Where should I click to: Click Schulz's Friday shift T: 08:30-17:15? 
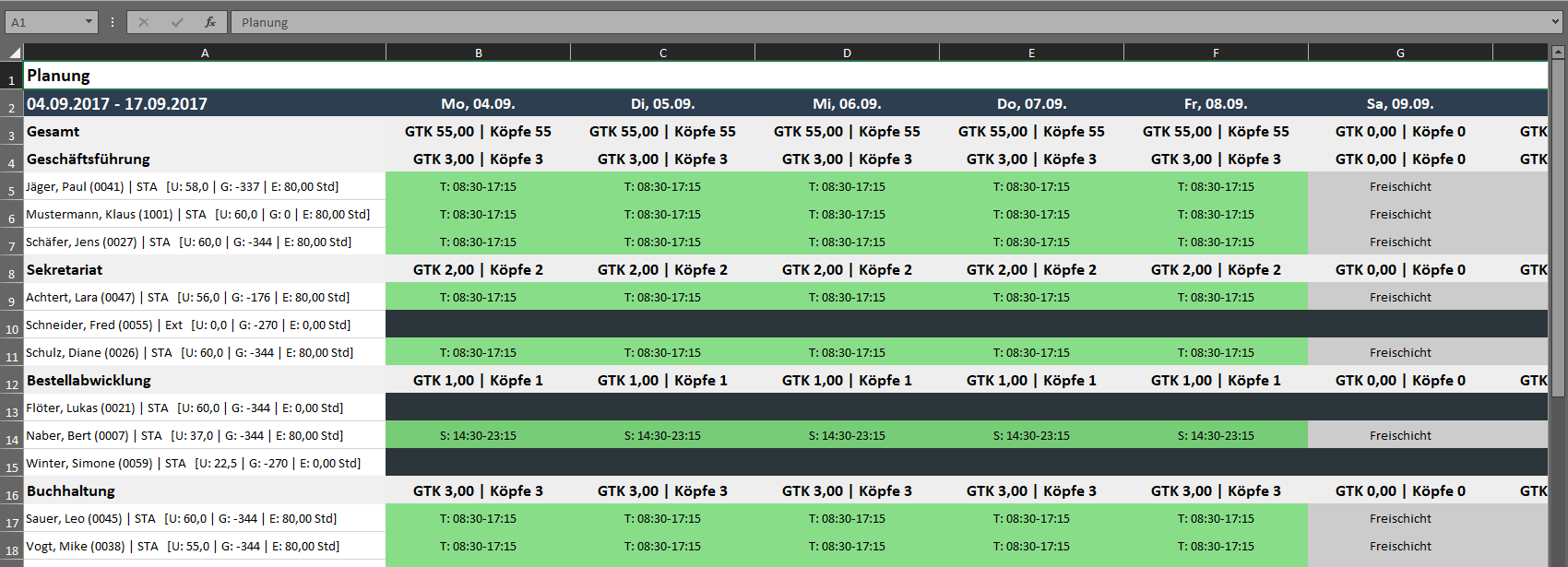1216,352
